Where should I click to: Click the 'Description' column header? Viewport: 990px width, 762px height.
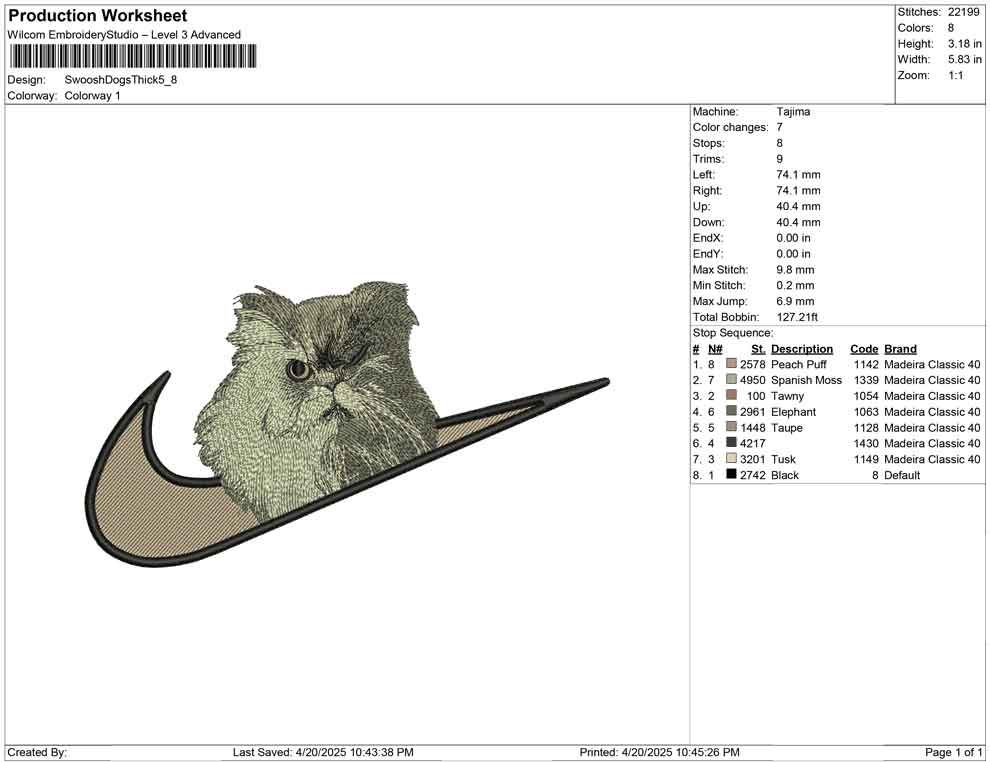pyautogui.click(x=802, y=349)
